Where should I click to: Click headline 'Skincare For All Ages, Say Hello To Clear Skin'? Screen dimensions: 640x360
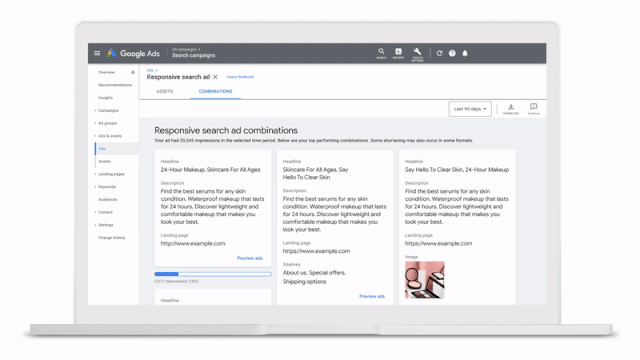tap(316, 173)
